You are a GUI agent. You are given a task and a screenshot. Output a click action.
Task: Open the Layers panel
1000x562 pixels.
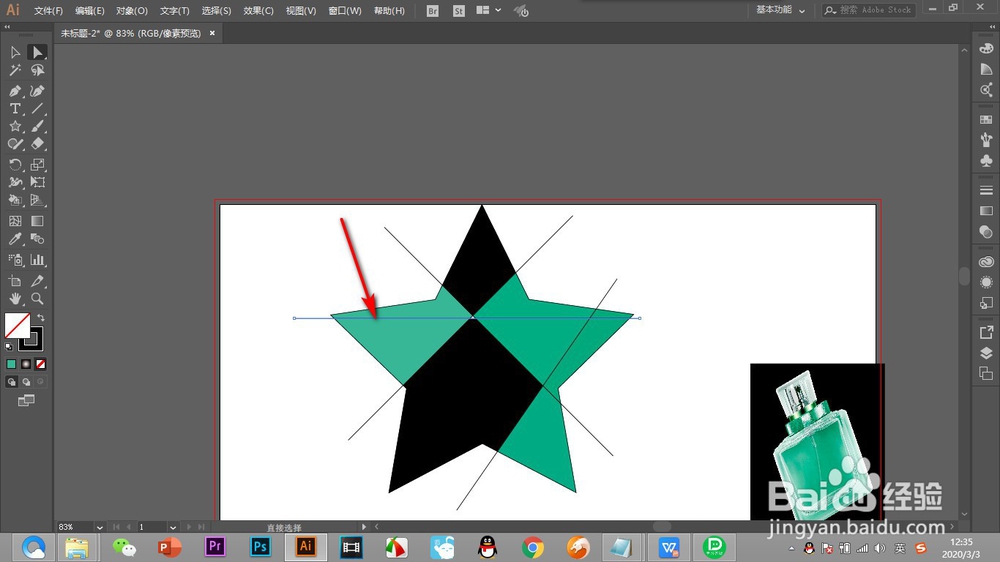pyautogui.click(x=986, y=353)
